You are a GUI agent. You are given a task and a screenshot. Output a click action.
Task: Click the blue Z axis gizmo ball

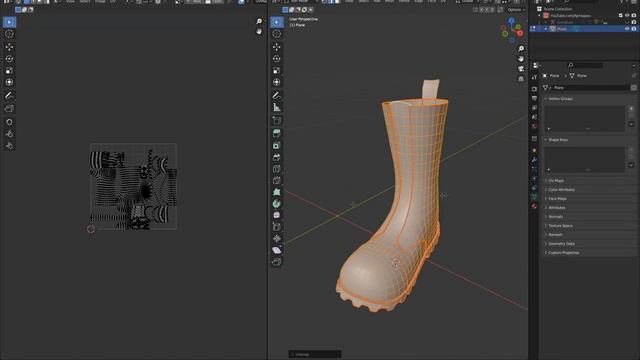[511, 20]
